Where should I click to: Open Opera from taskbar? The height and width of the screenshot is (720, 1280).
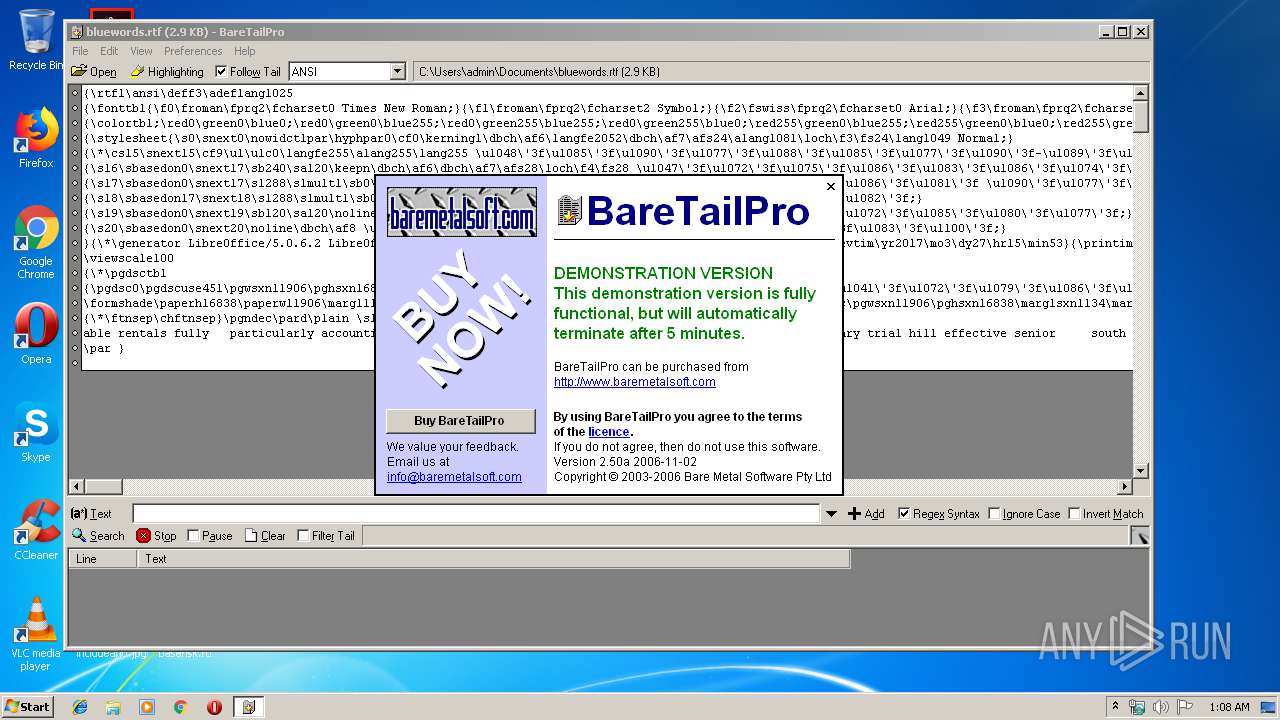pos(214,707)
